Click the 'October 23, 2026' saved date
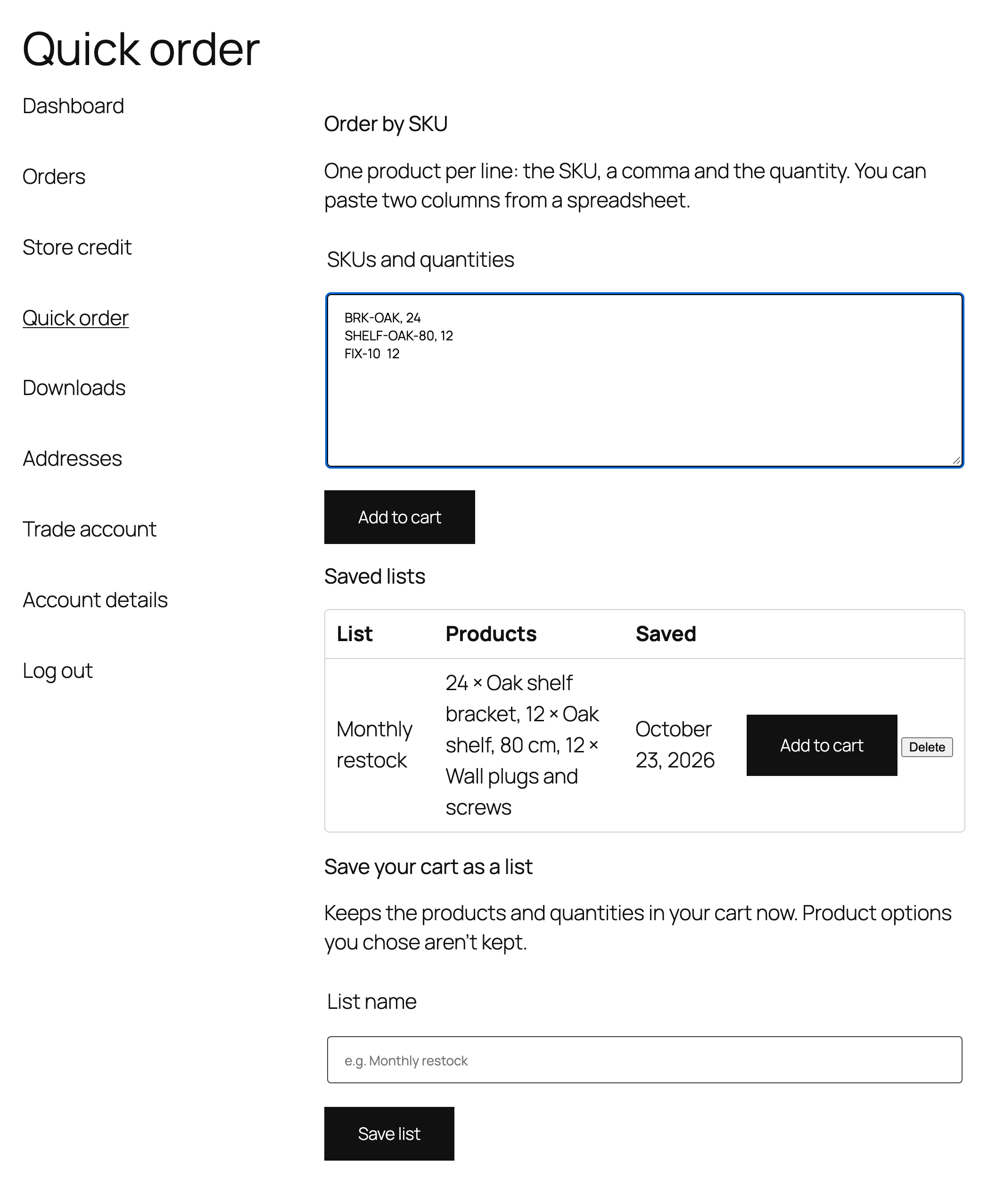This screenshot has width=988, height=1204. pyautogui.click(x=675, y=744)
